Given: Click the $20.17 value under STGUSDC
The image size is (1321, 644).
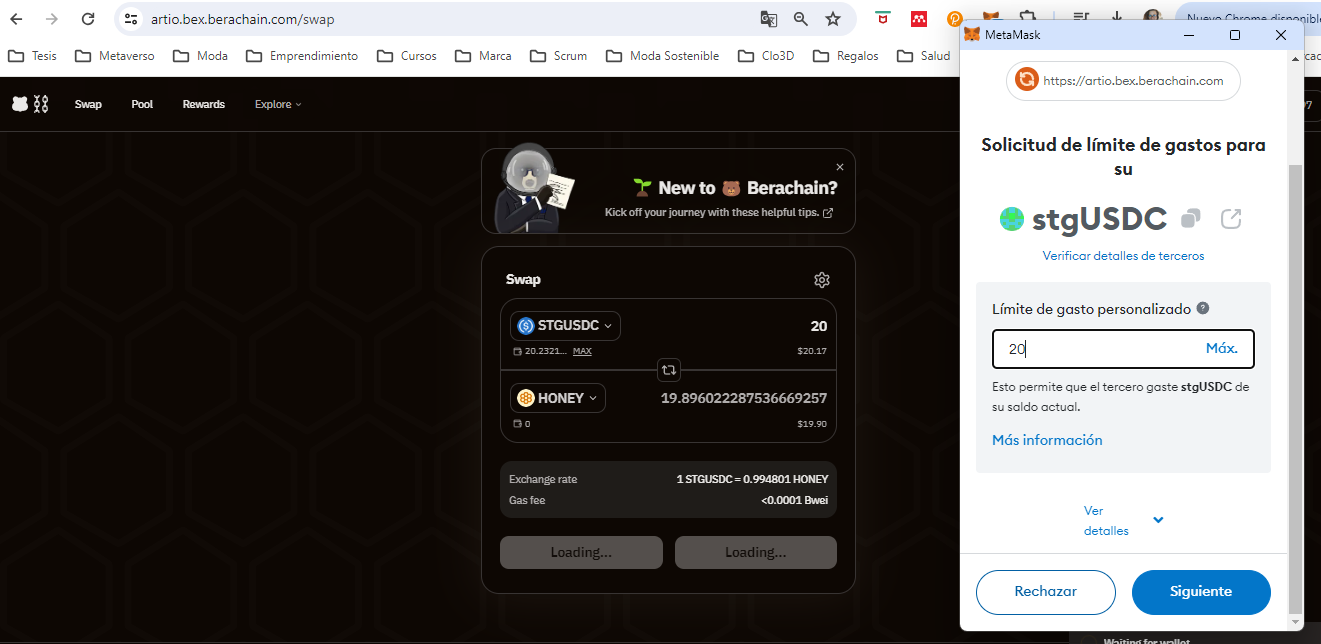Looking at the screenshot, I should click(811, 351).
